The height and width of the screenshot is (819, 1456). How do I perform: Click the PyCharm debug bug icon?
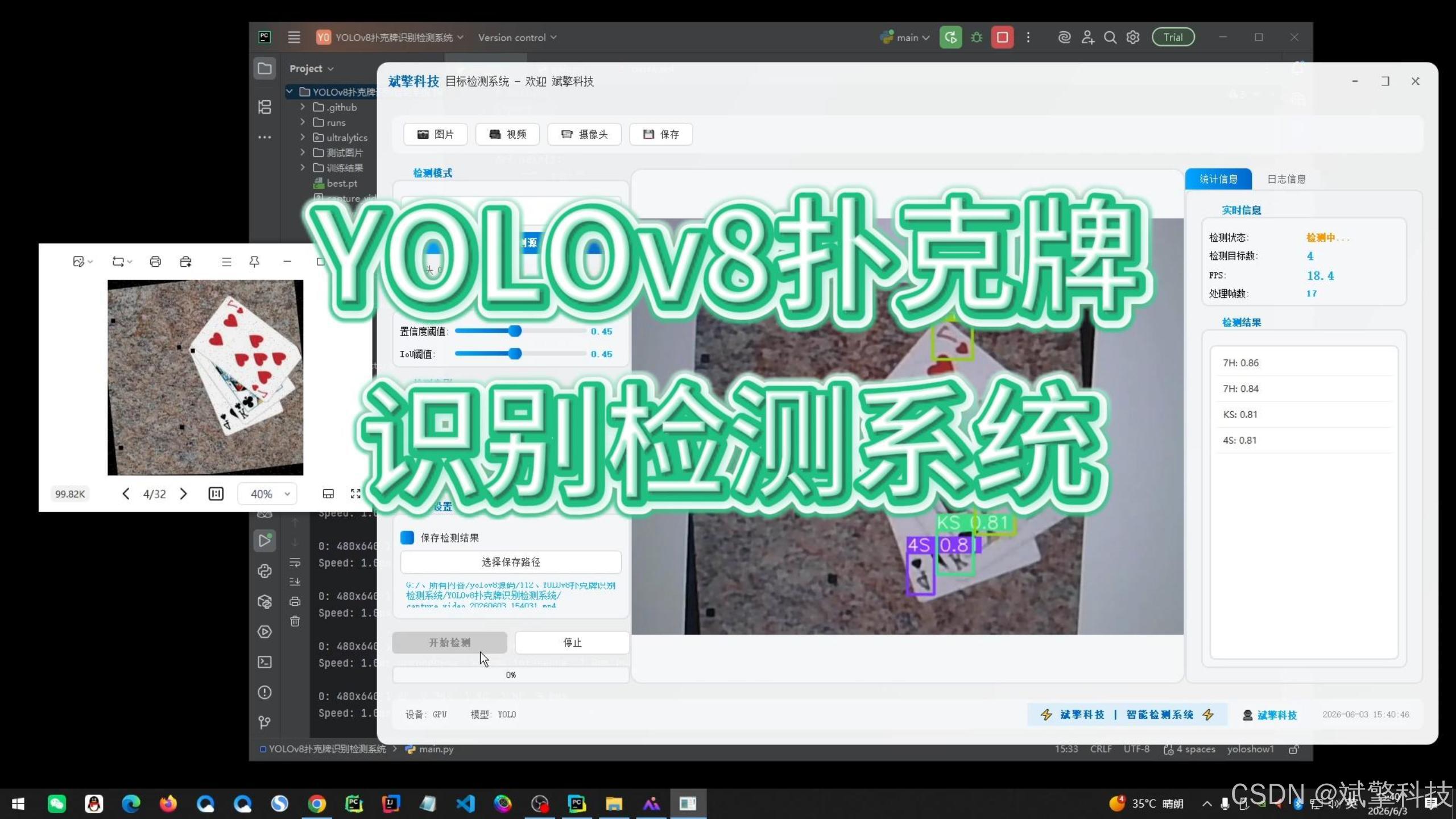coord(977,38)
